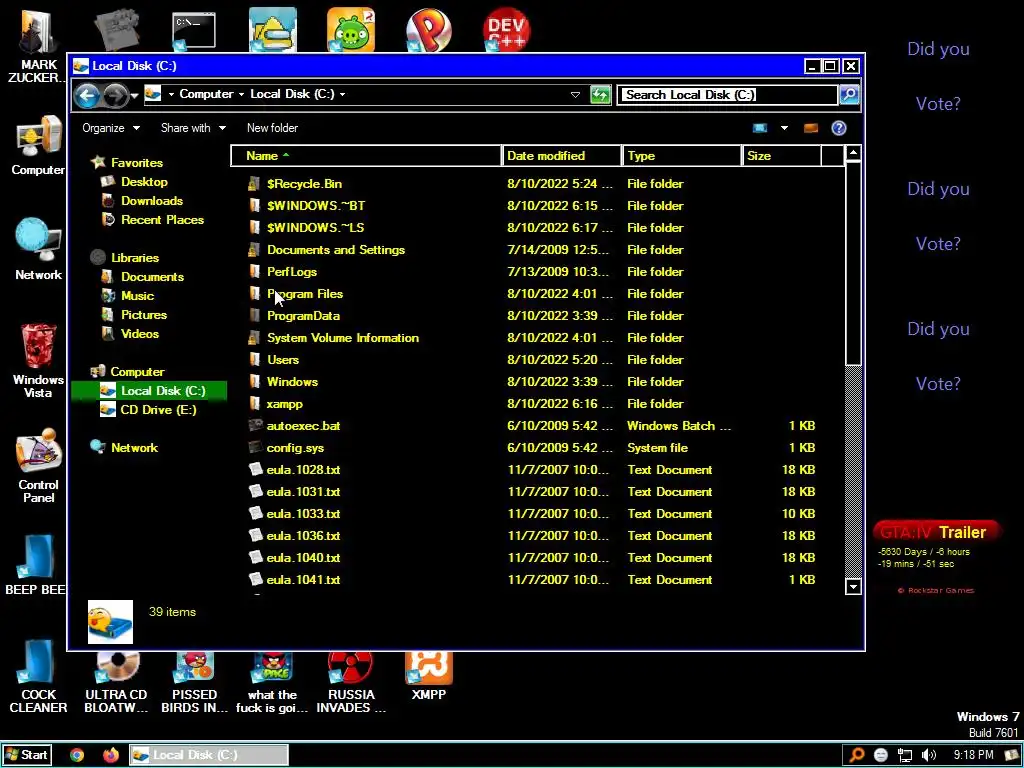Viewport: 1024px width, 768px height.
Task: Open the ULTRA CD BLOATW desktop icon
Action: pos(116,682)
